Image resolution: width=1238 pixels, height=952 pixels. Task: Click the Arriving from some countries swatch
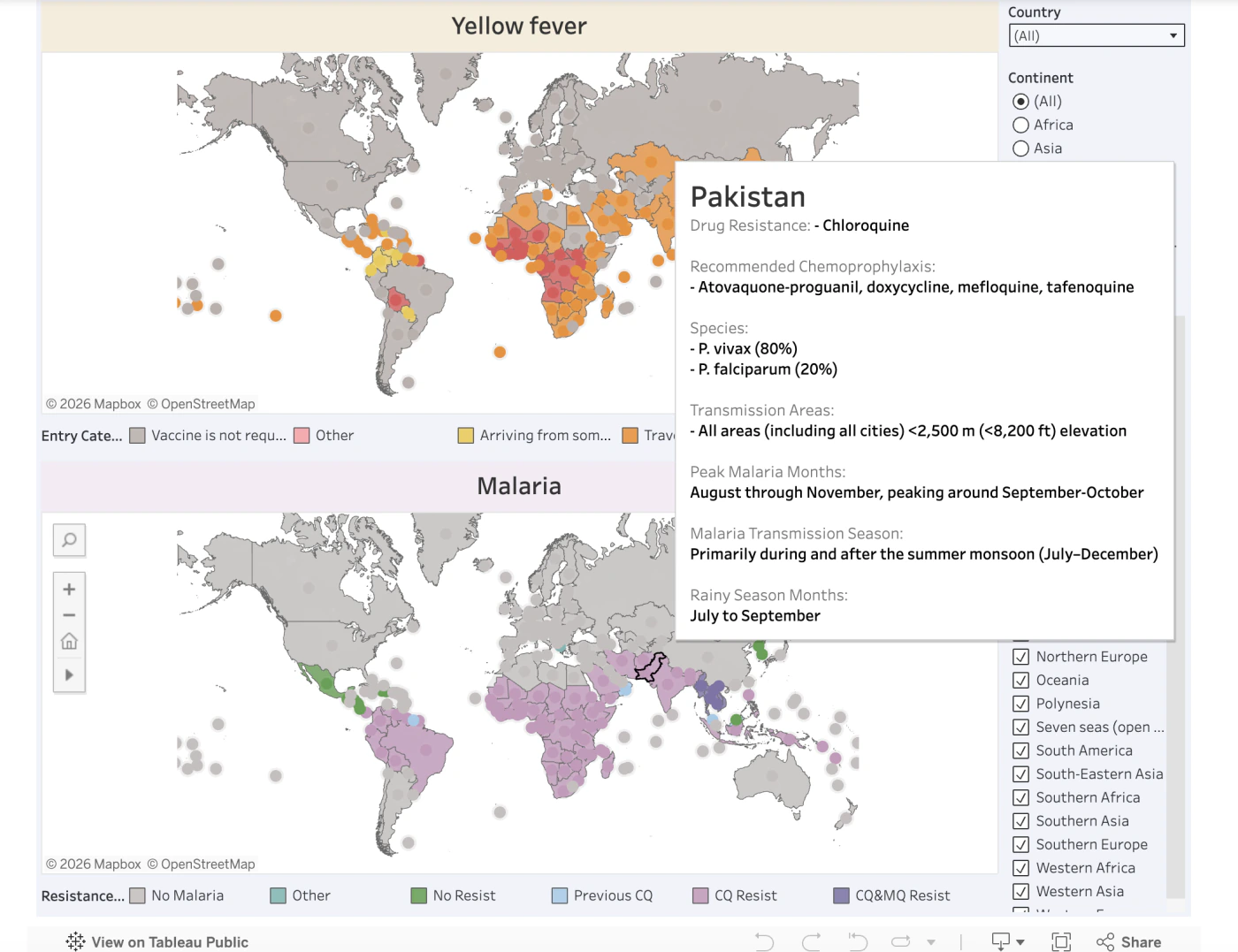pyautogui.click(x=466, y=436)
